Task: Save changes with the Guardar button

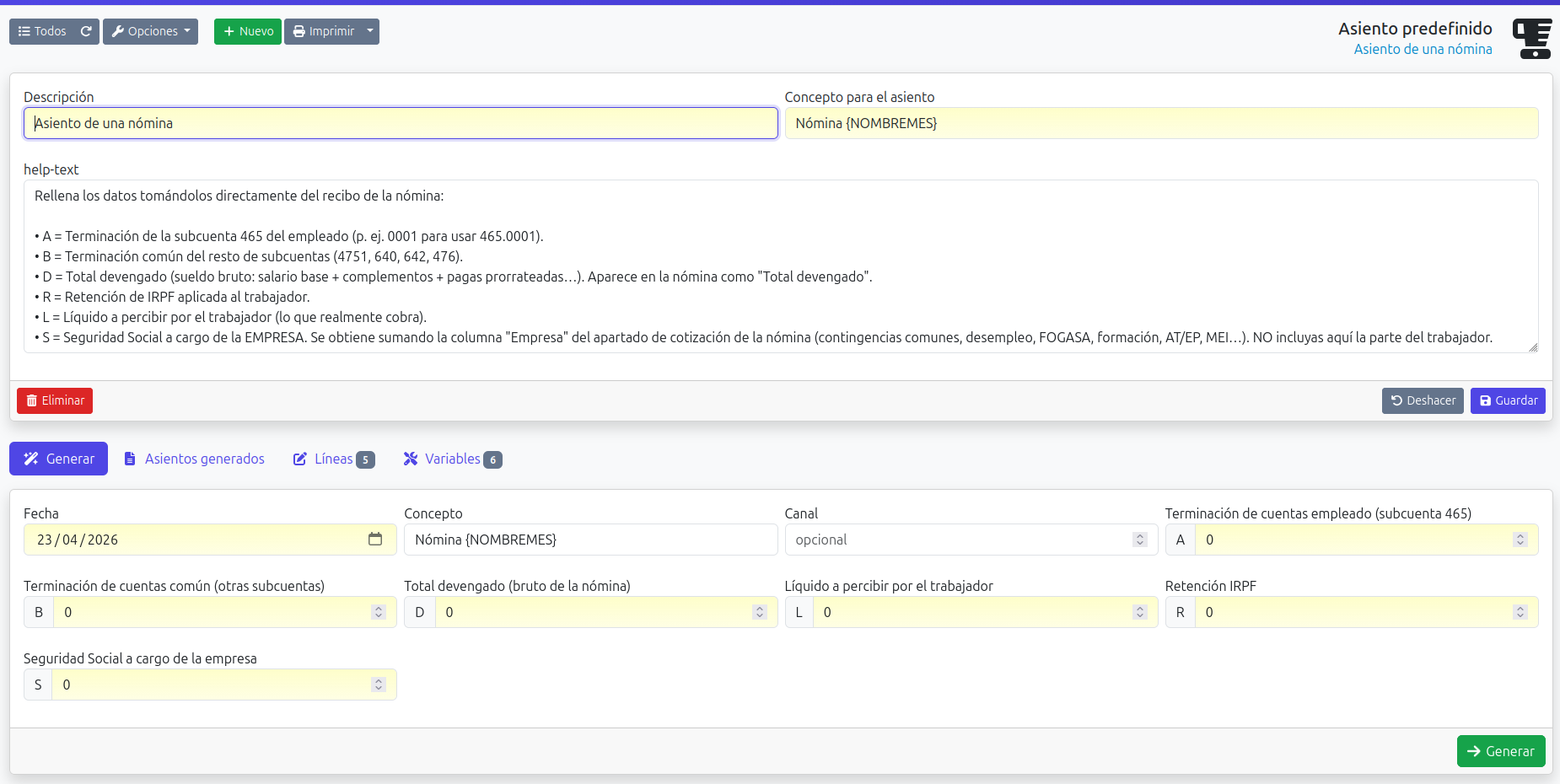Action: point(1508,400)
